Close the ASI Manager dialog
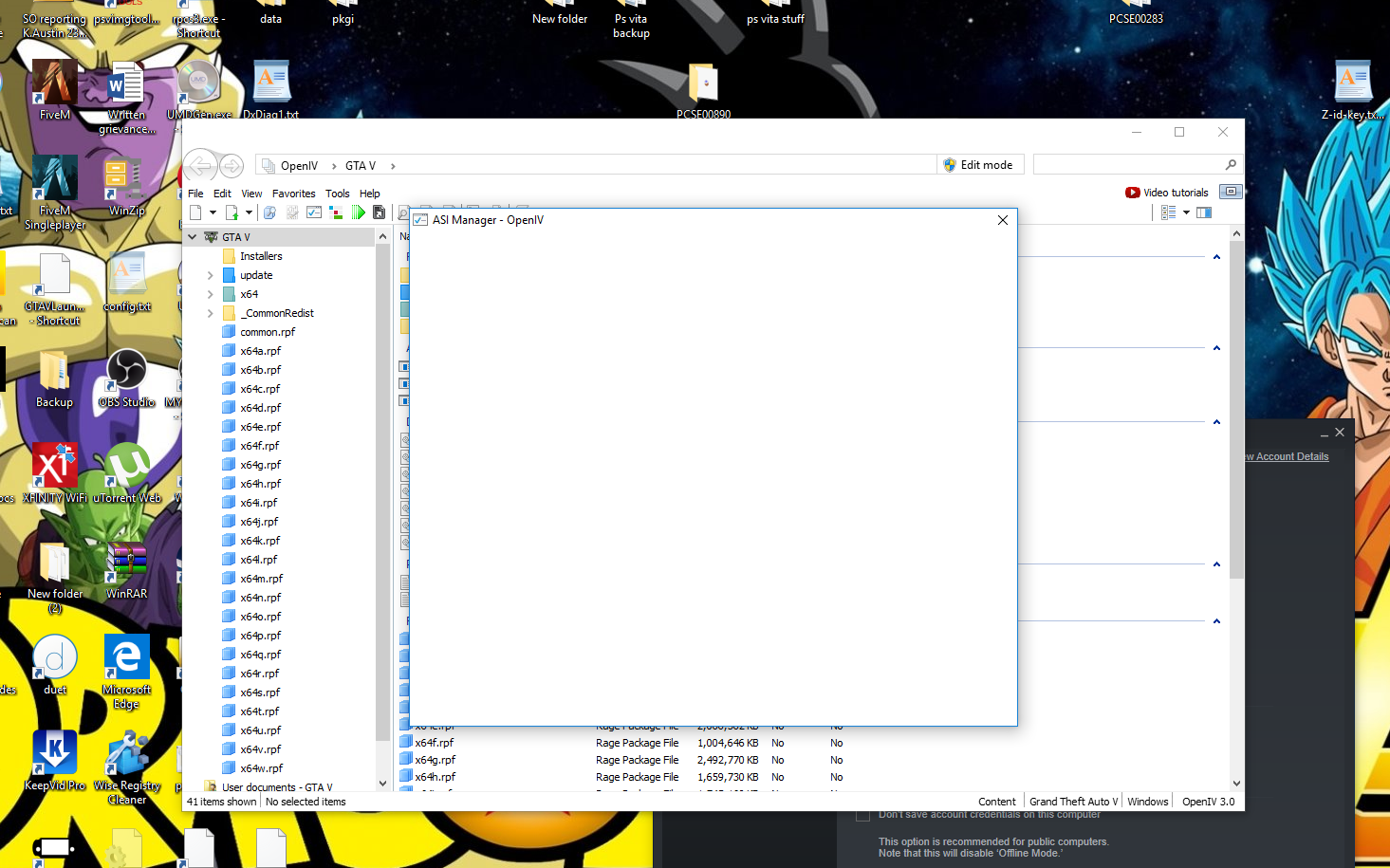This screenshot has height=868, width=1390. coord(1003,220)
